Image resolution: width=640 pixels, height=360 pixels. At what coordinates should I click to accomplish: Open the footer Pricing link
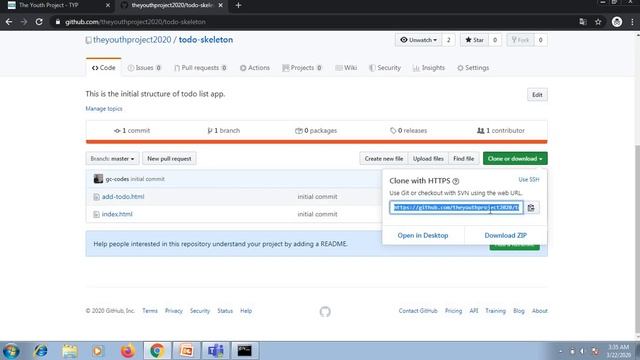pos(453,311)
